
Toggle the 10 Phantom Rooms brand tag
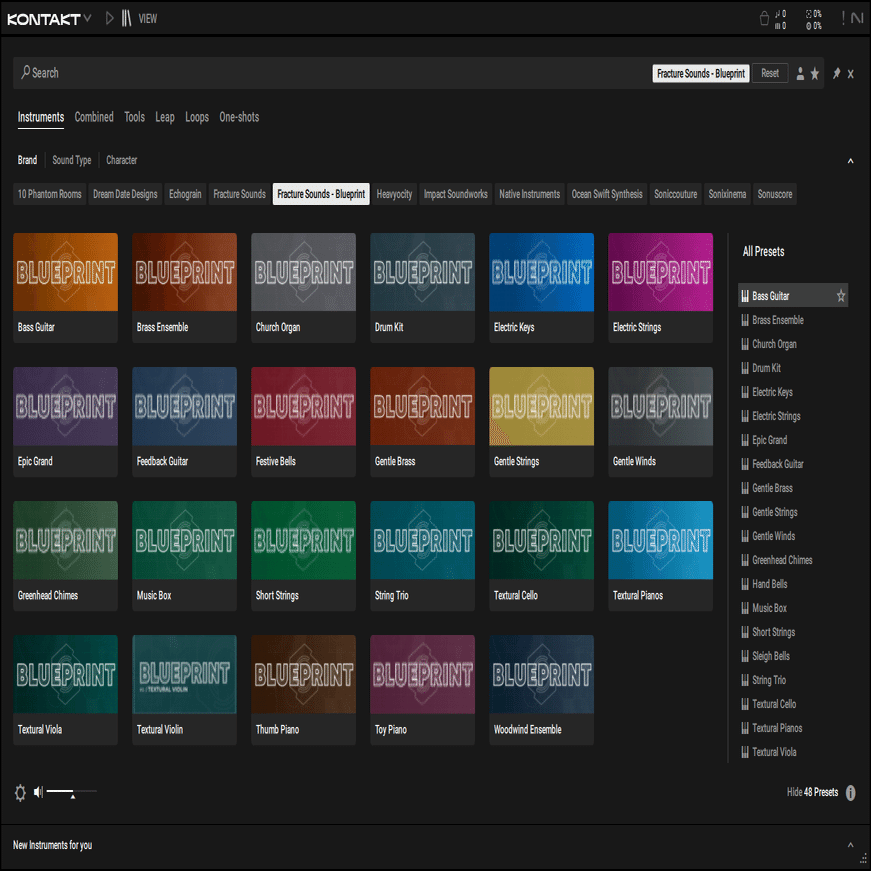click(x=49, y=194)
